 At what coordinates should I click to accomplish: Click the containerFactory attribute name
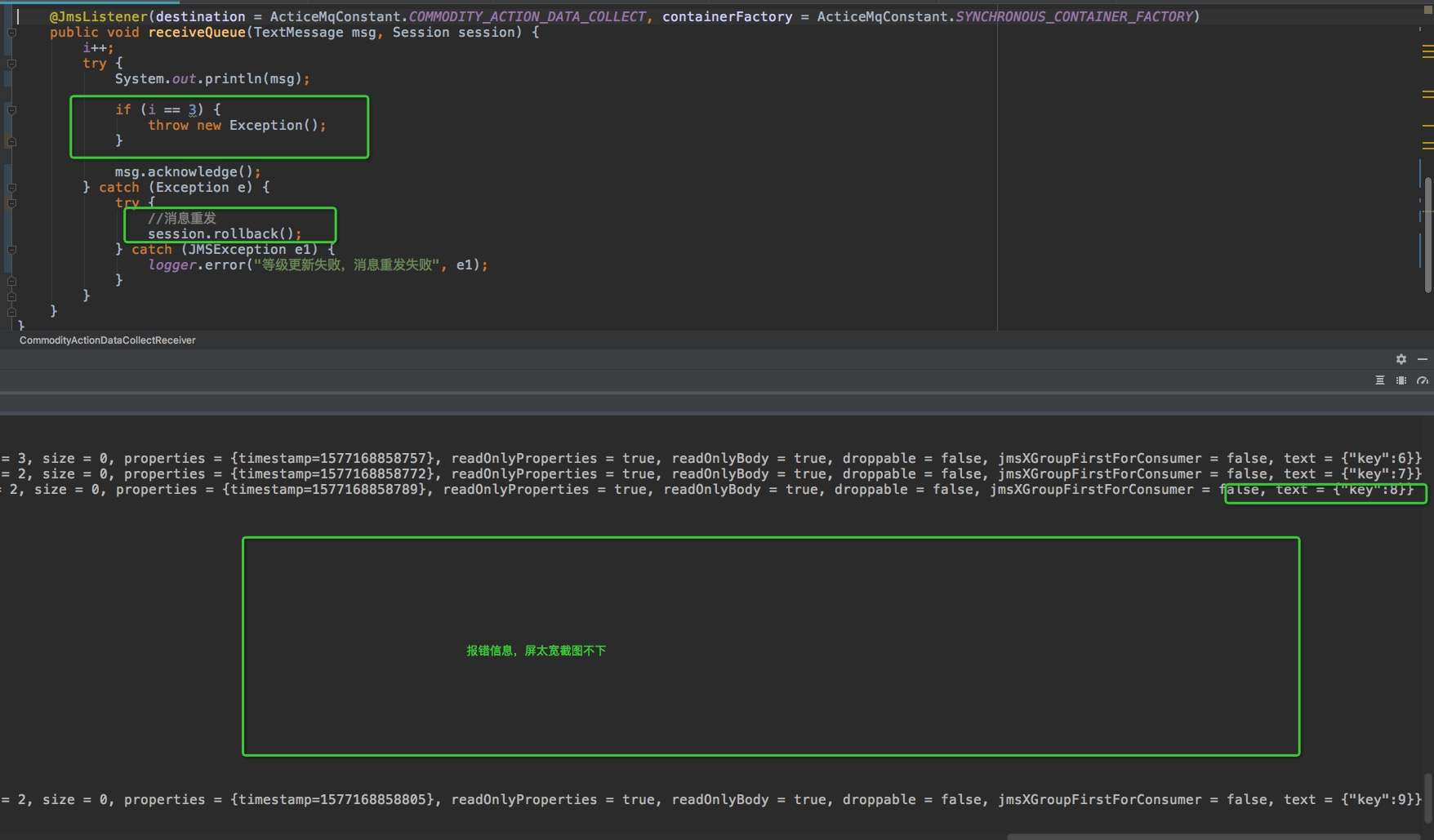727,16
